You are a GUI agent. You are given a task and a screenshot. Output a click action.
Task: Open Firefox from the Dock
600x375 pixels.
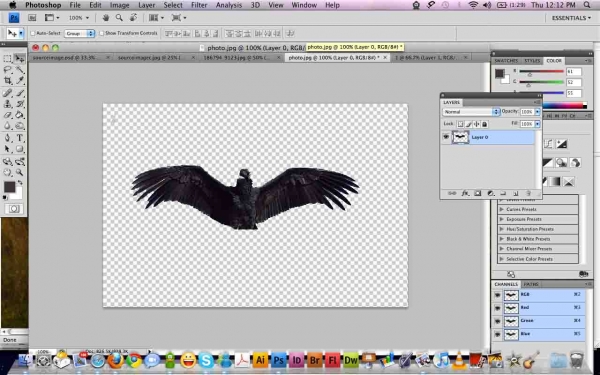[x=116, y=360]
